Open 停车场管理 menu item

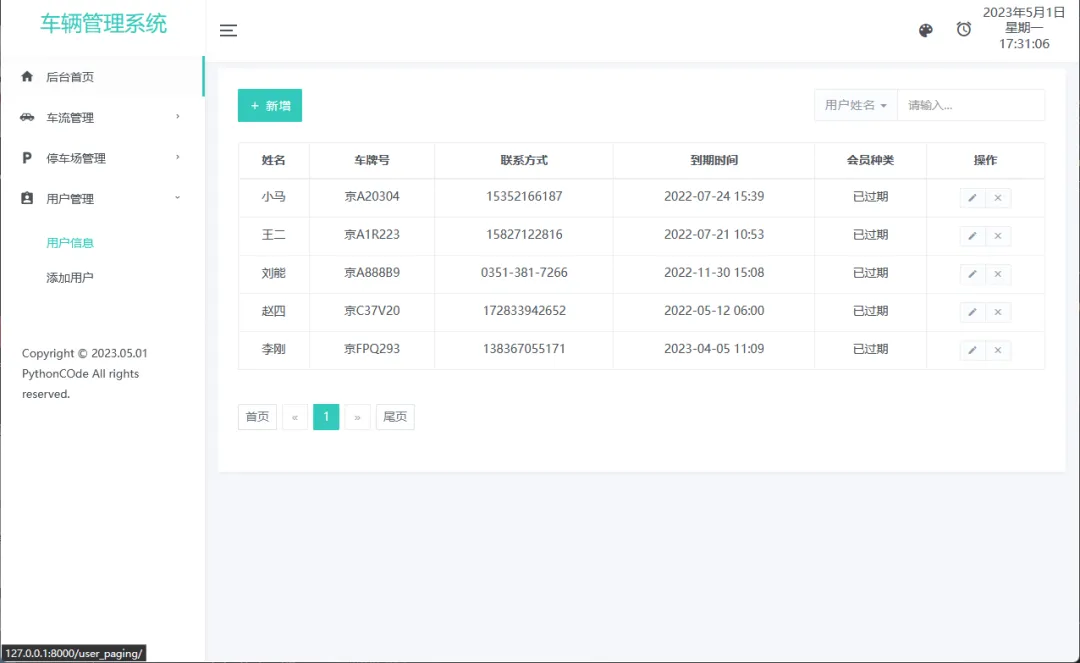coord(102,158)
